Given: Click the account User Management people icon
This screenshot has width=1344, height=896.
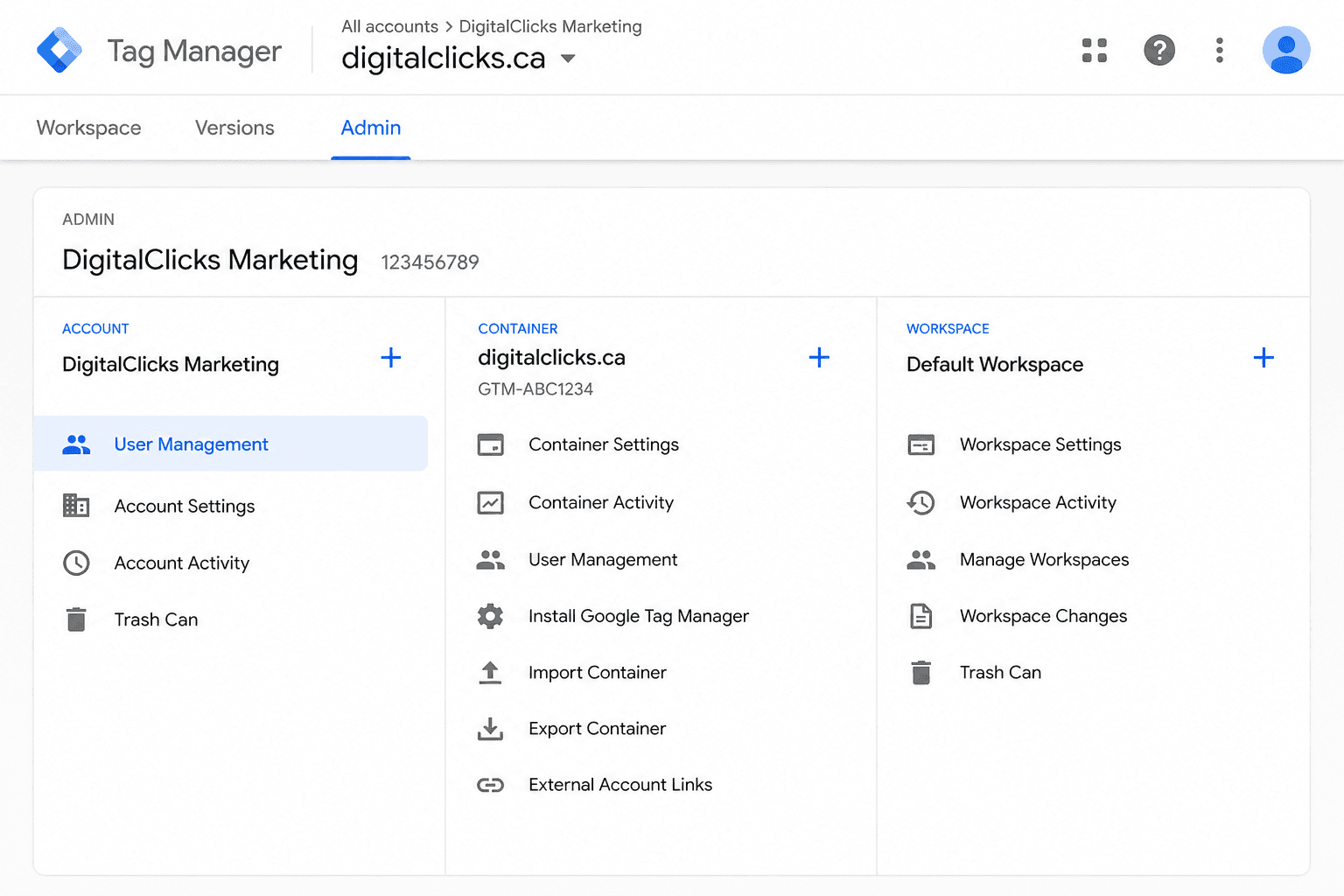Looking at the screenshot, I should 76,444.
